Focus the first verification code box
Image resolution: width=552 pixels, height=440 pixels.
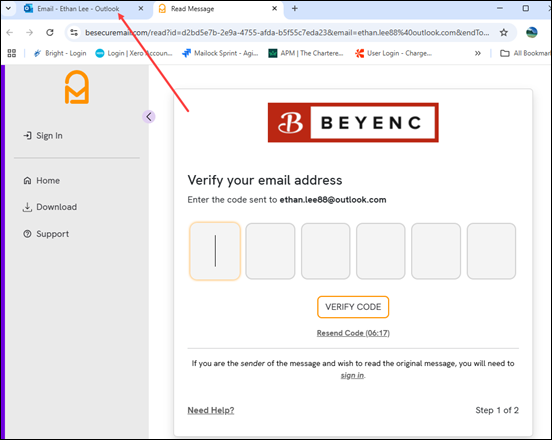[x=215, y=251]
